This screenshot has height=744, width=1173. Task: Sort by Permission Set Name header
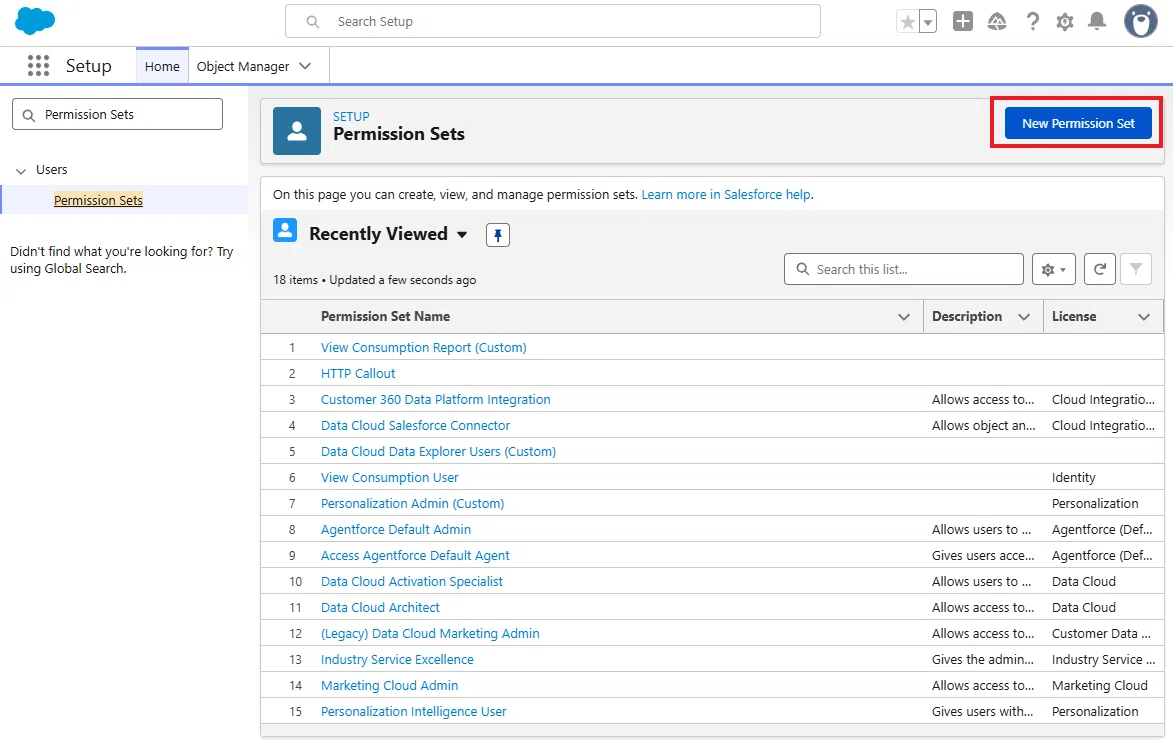pyautogui.click(x=385, y=317)
